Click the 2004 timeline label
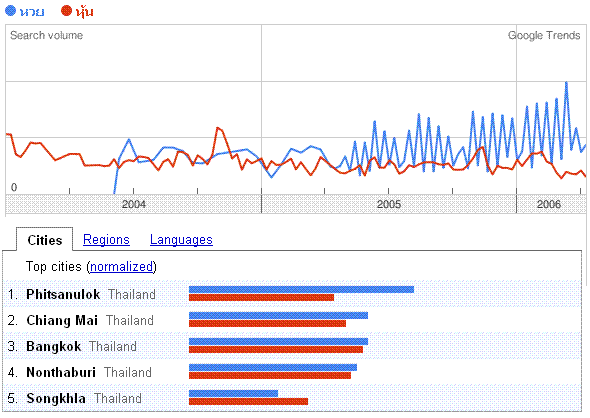The height and width of the screenshot is (418, 590). pos(134,204)
